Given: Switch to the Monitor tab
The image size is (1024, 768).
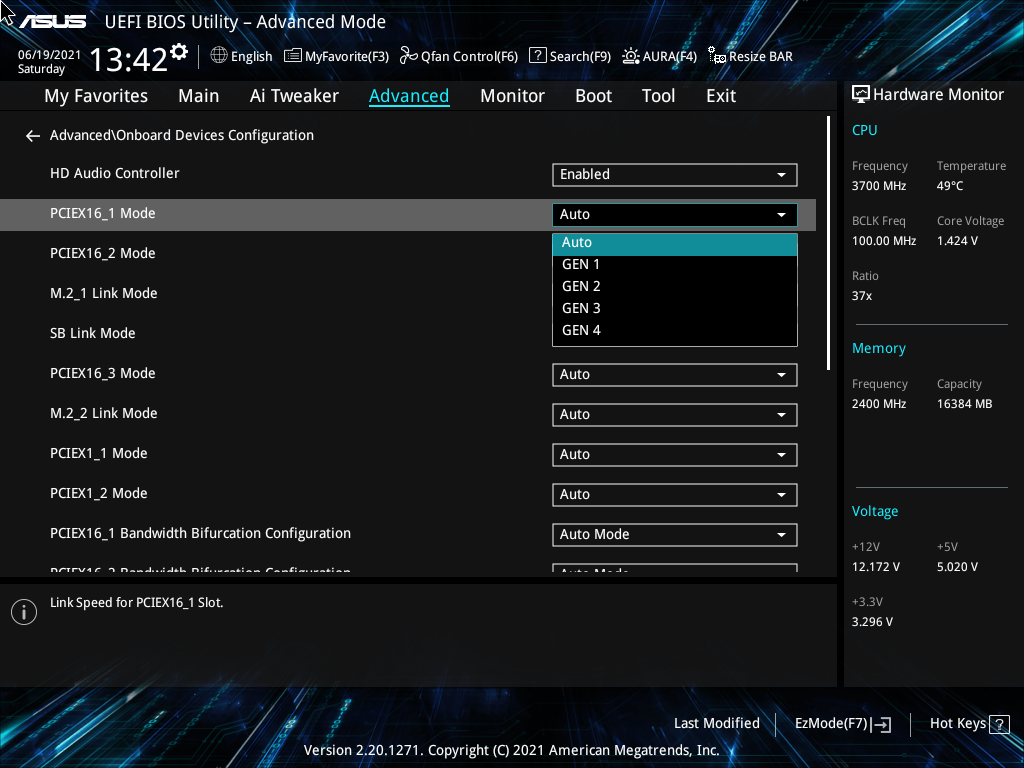Looking at the screenshot, I should (512, 95).
